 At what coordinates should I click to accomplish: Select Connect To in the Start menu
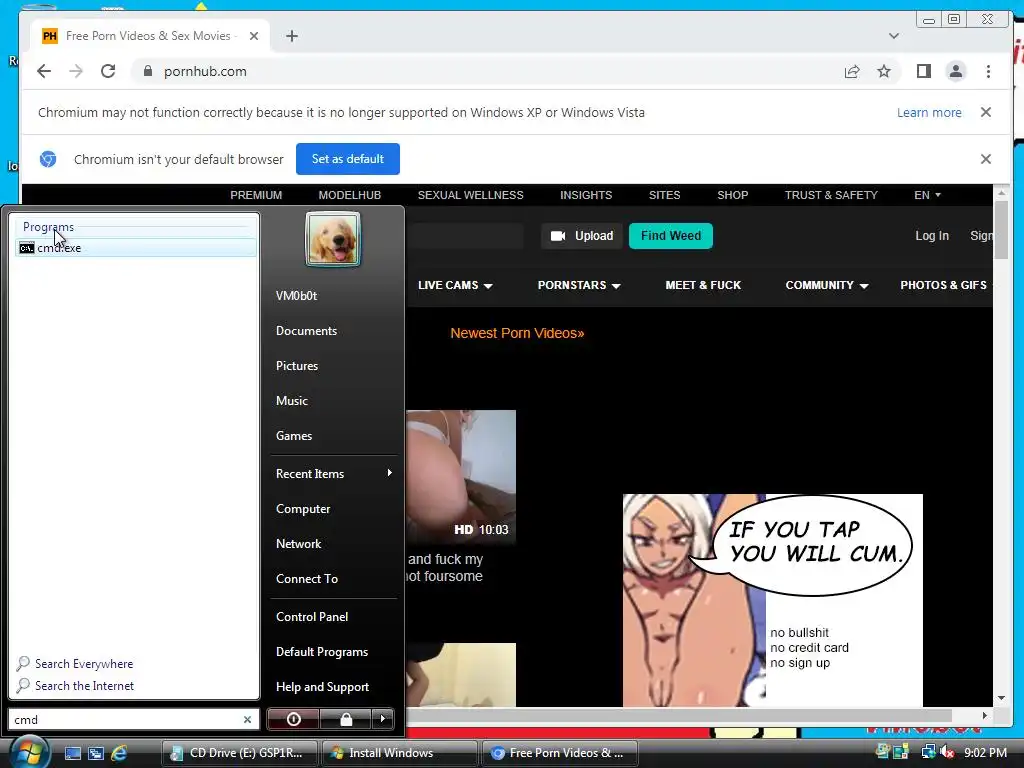coord(307,579)
